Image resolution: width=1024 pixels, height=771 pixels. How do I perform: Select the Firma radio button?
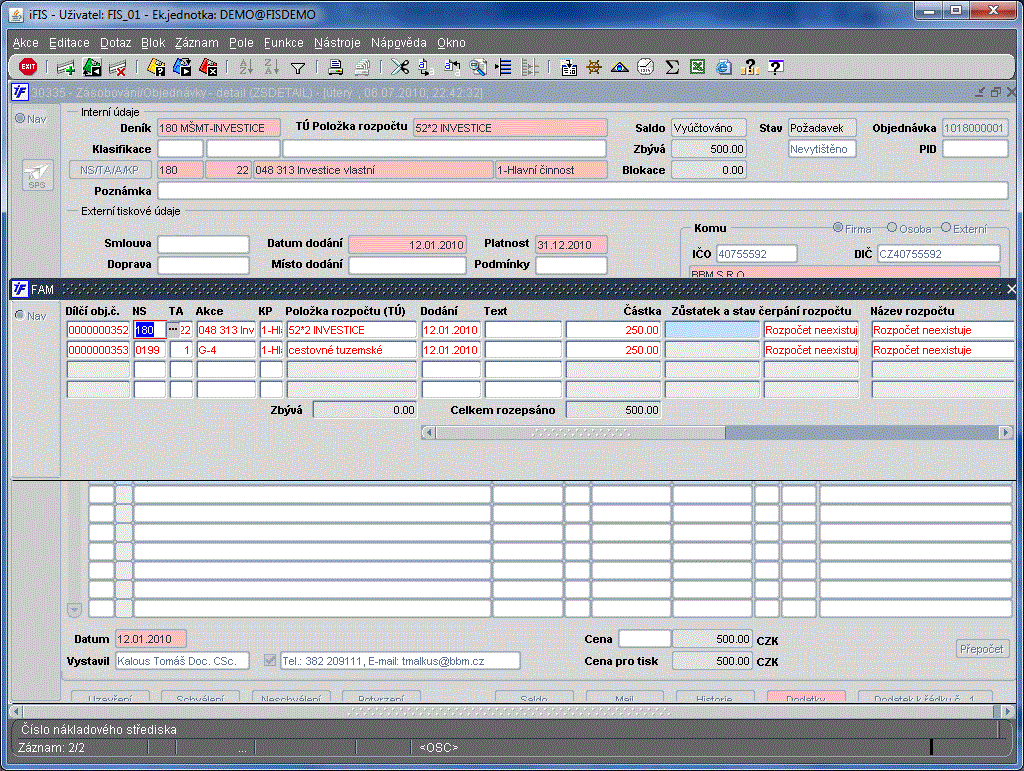point(838,228)
